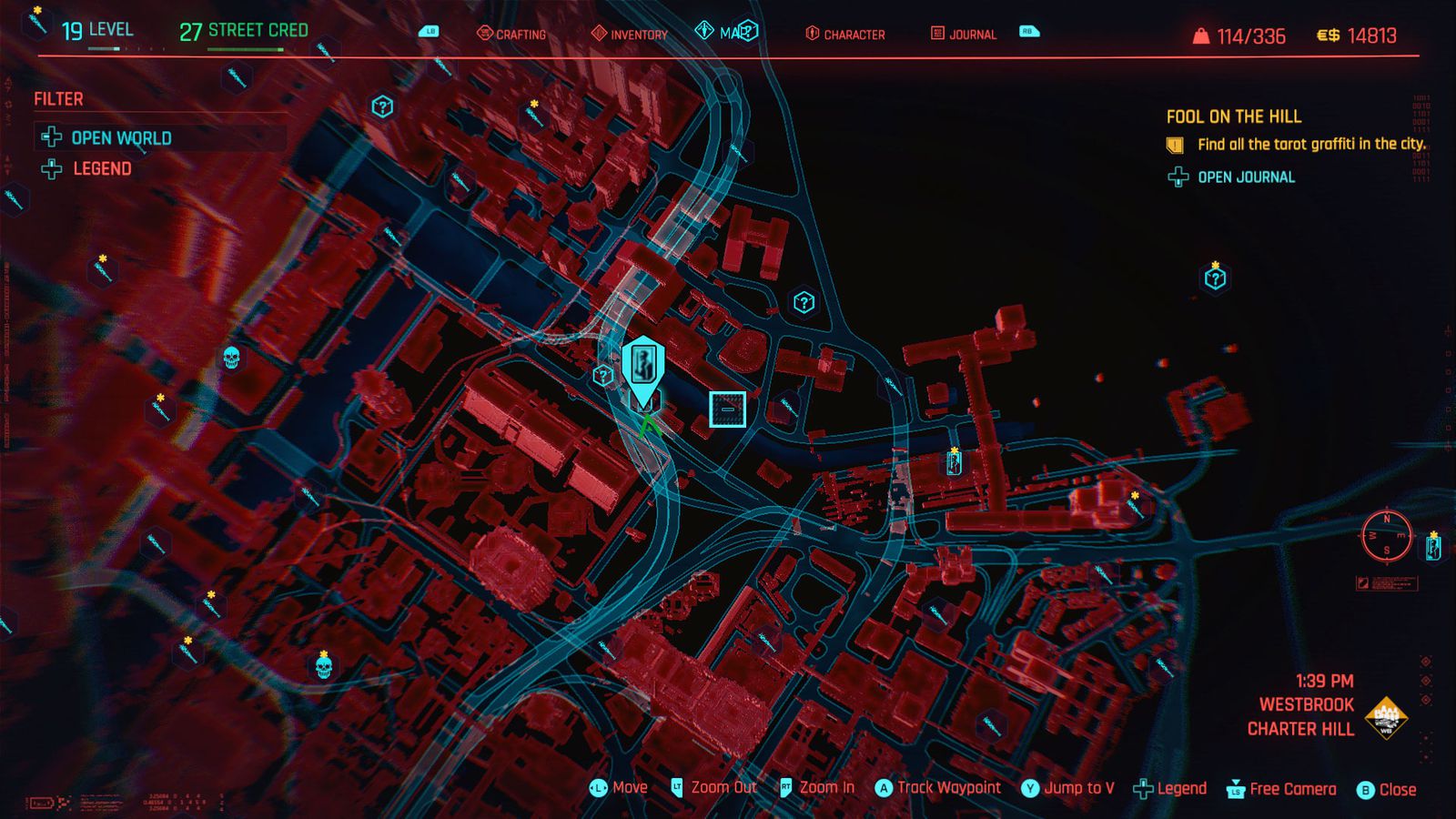The height and width of the screenshot is (819, 1456).
Task: Click 'Find all the tarot graffiti' objective
Action: pos(1311,144)
